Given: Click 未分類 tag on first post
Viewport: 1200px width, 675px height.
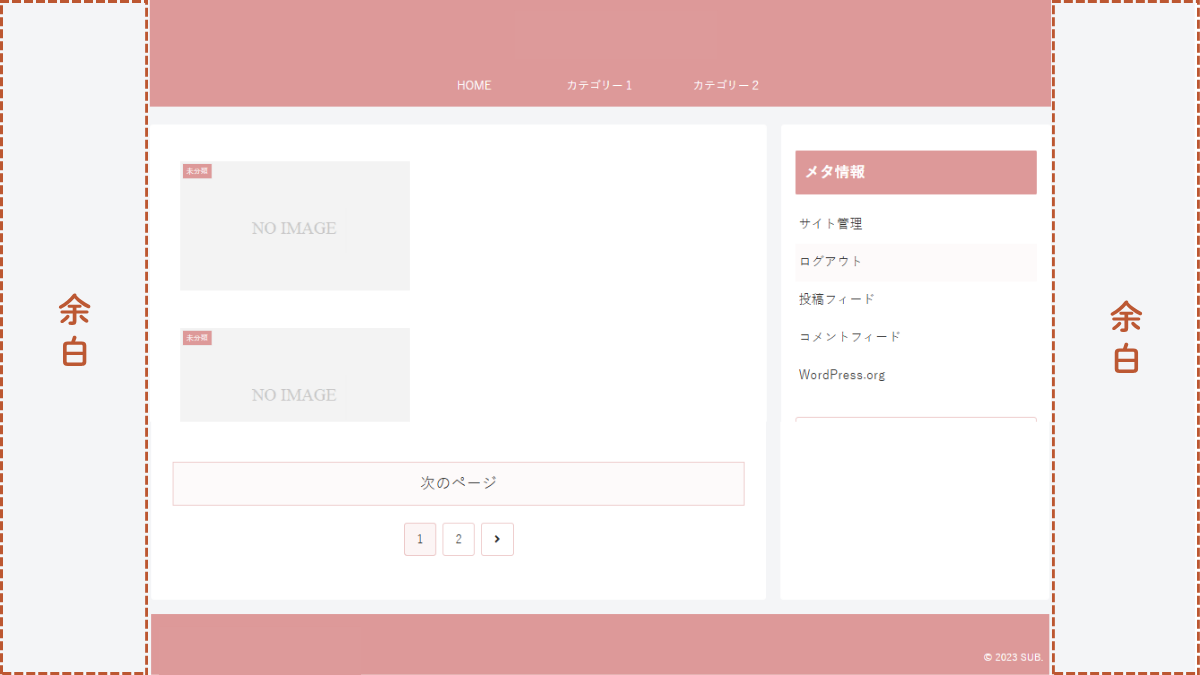Looking at the screenshot, I should (x=196, y=171).
